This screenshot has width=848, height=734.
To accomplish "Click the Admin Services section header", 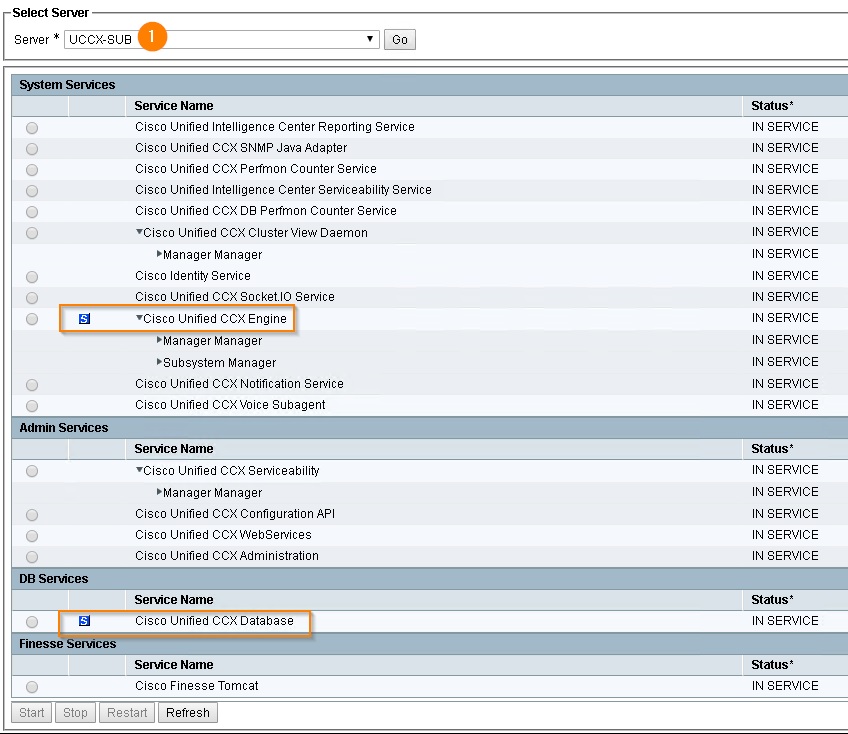I will [x=64, y=428].
